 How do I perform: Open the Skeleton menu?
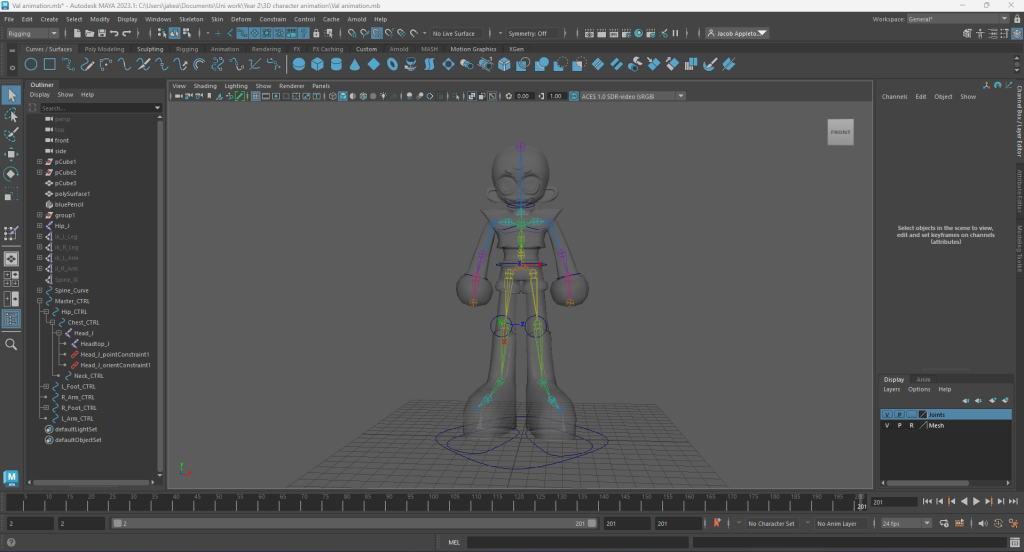tap(190, 19)
